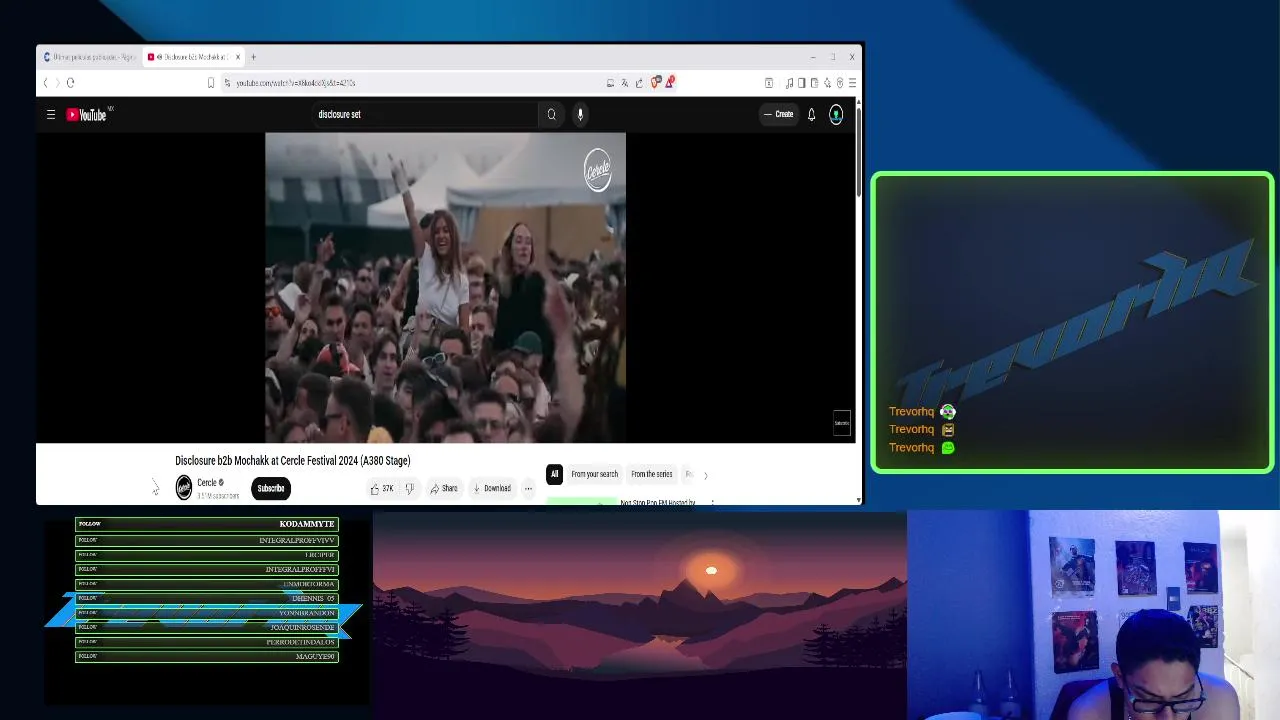Viewport: 1280px width, 720px height.
Task: Open the browser main menu hamburger
Action: point(852,83)
